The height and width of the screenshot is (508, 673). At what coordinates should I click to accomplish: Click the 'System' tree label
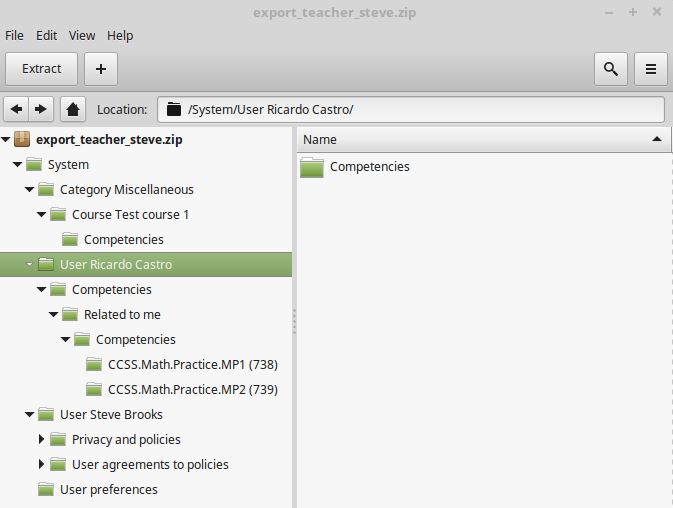click(x=68, y=165)
